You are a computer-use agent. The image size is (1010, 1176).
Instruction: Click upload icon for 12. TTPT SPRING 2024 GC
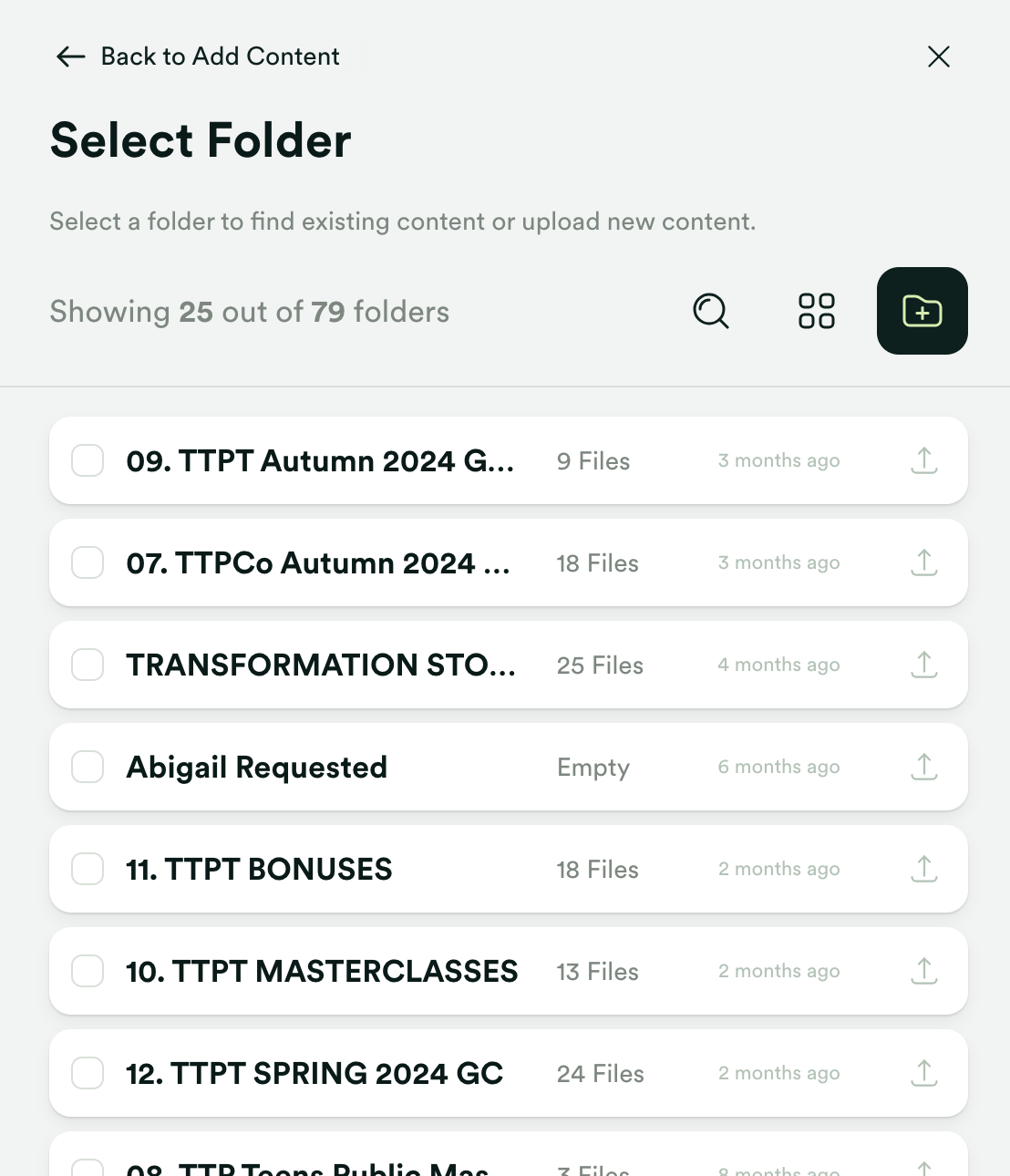coord(923,1073)
